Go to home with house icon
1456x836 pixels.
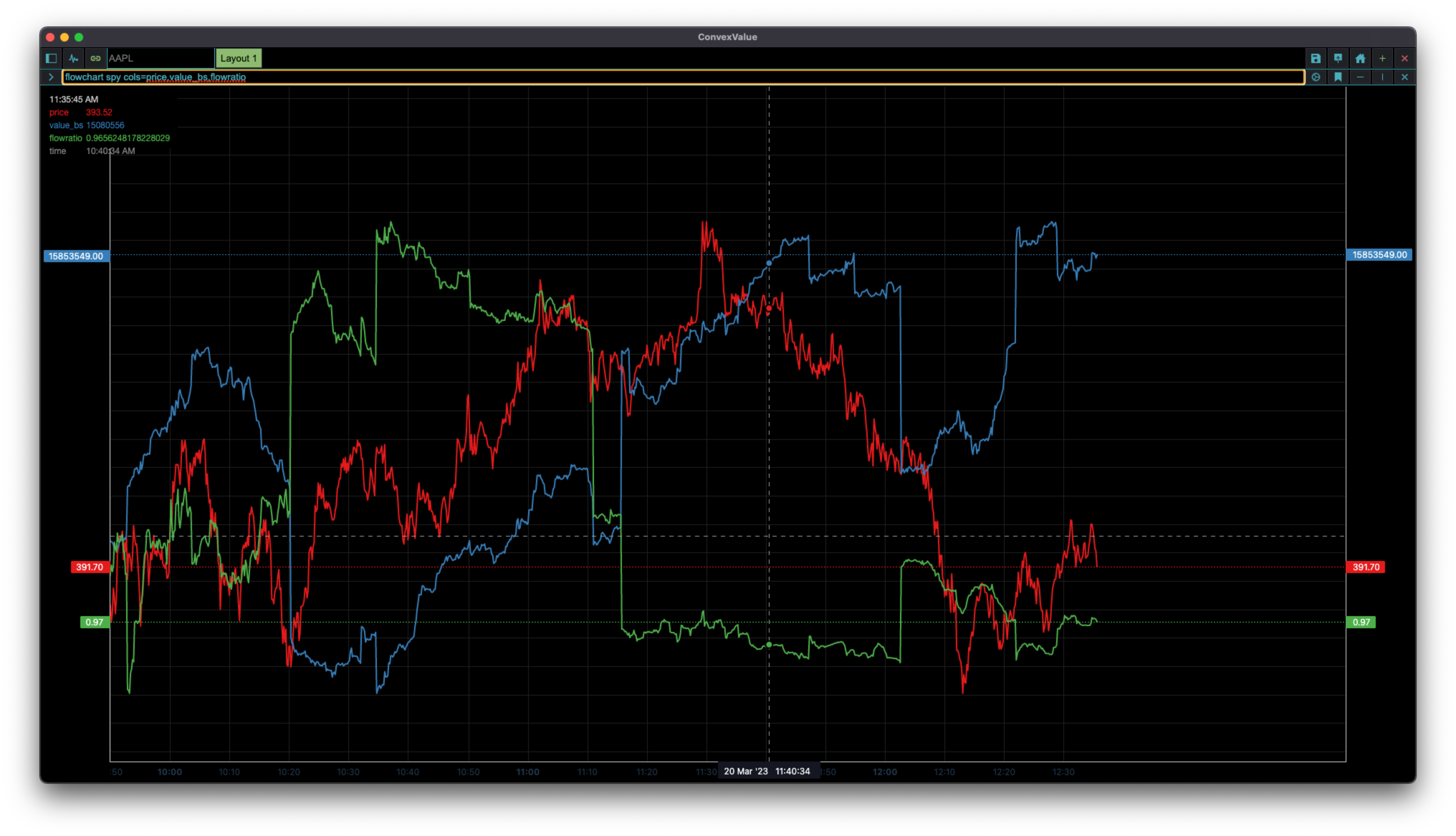[1360, 58]
